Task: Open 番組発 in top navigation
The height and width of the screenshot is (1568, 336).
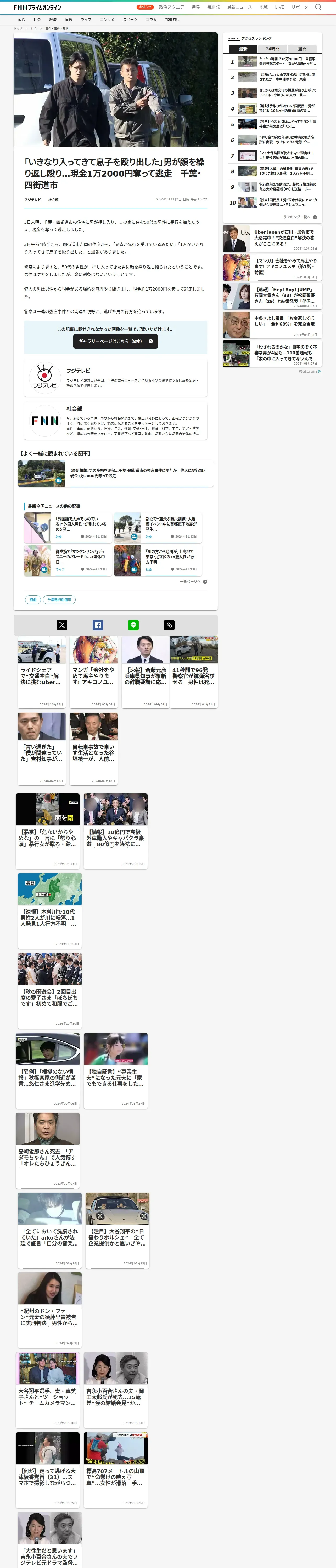Action: pyautogui.click(x=214, y=7)
